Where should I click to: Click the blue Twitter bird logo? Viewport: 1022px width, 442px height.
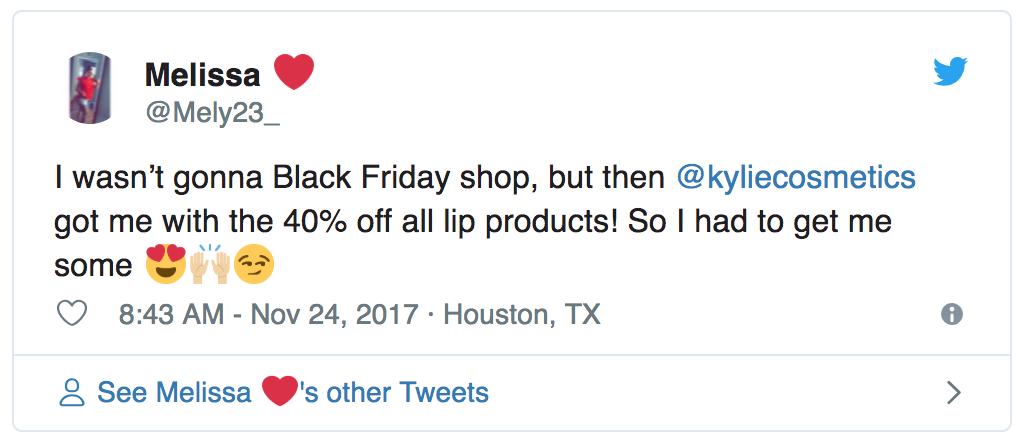(x=950, y=72)
